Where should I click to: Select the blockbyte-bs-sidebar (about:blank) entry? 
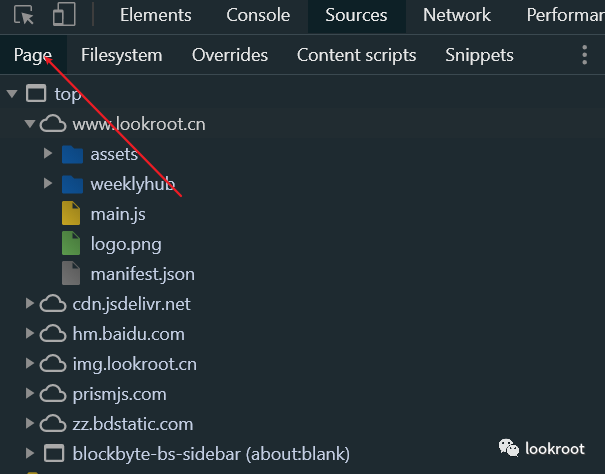(211, 454)
